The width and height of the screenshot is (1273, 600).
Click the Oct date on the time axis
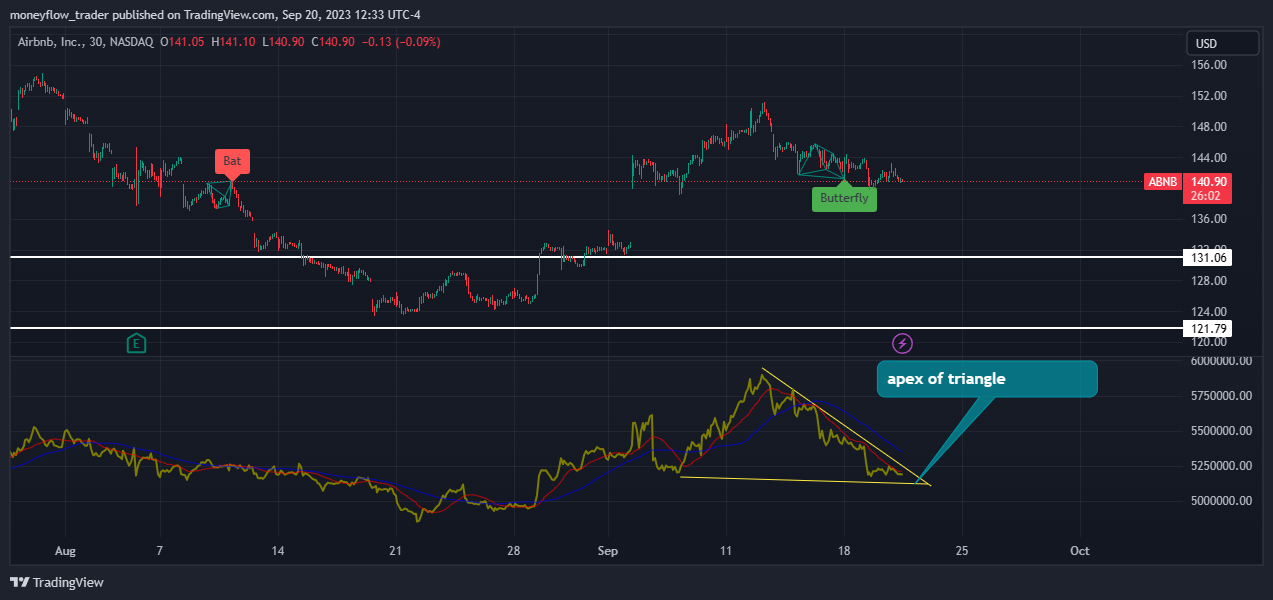1079,551
